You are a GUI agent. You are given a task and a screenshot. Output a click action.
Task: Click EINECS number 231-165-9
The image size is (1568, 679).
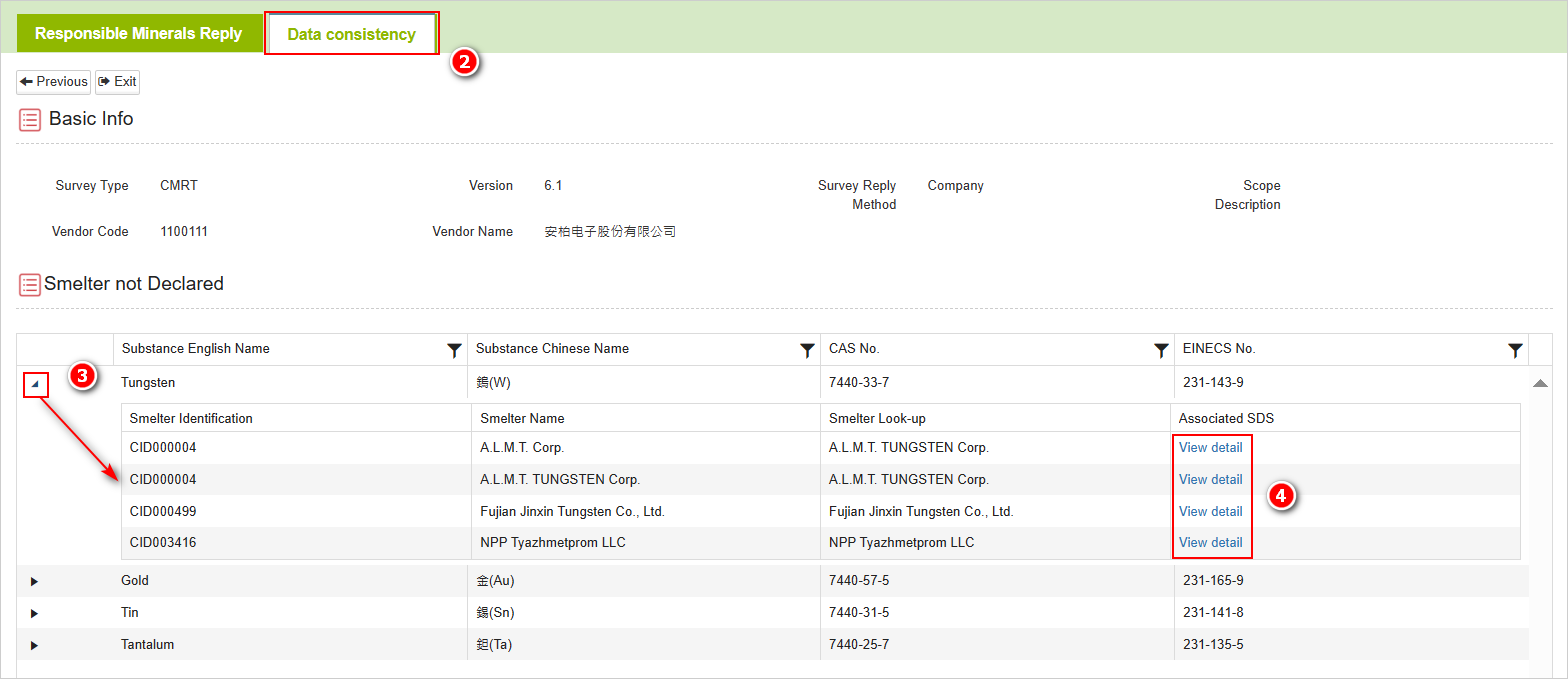point(1213,581)
